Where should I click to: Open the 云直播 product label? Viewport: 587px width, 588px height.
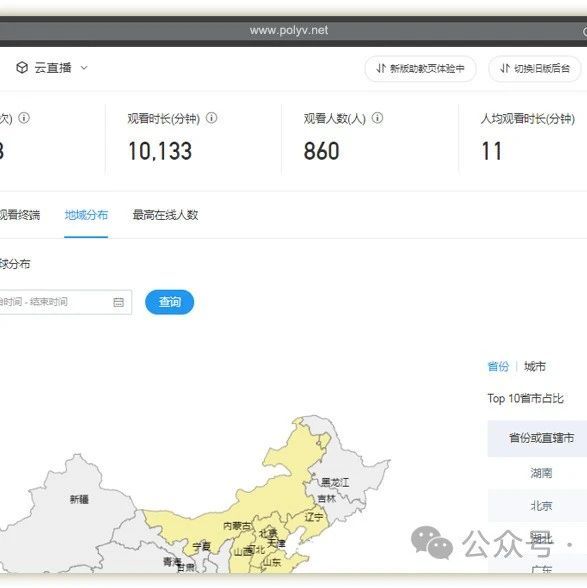point(53,68)
